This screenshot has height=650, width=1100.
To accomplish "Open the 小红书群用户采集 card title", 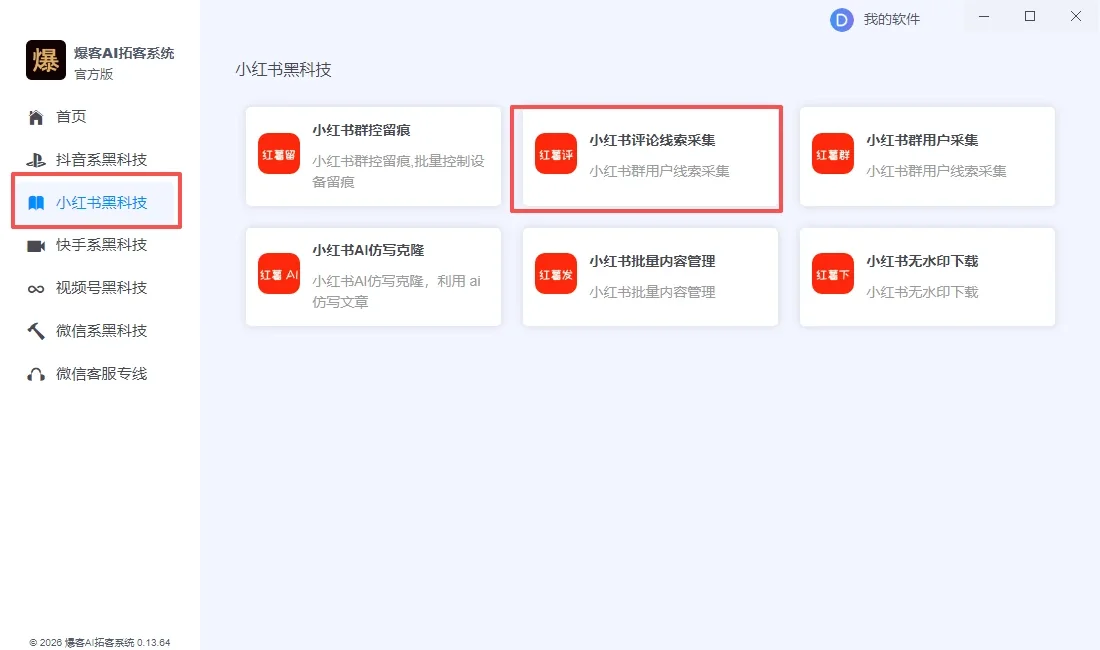I will click(x=923, y=140).
